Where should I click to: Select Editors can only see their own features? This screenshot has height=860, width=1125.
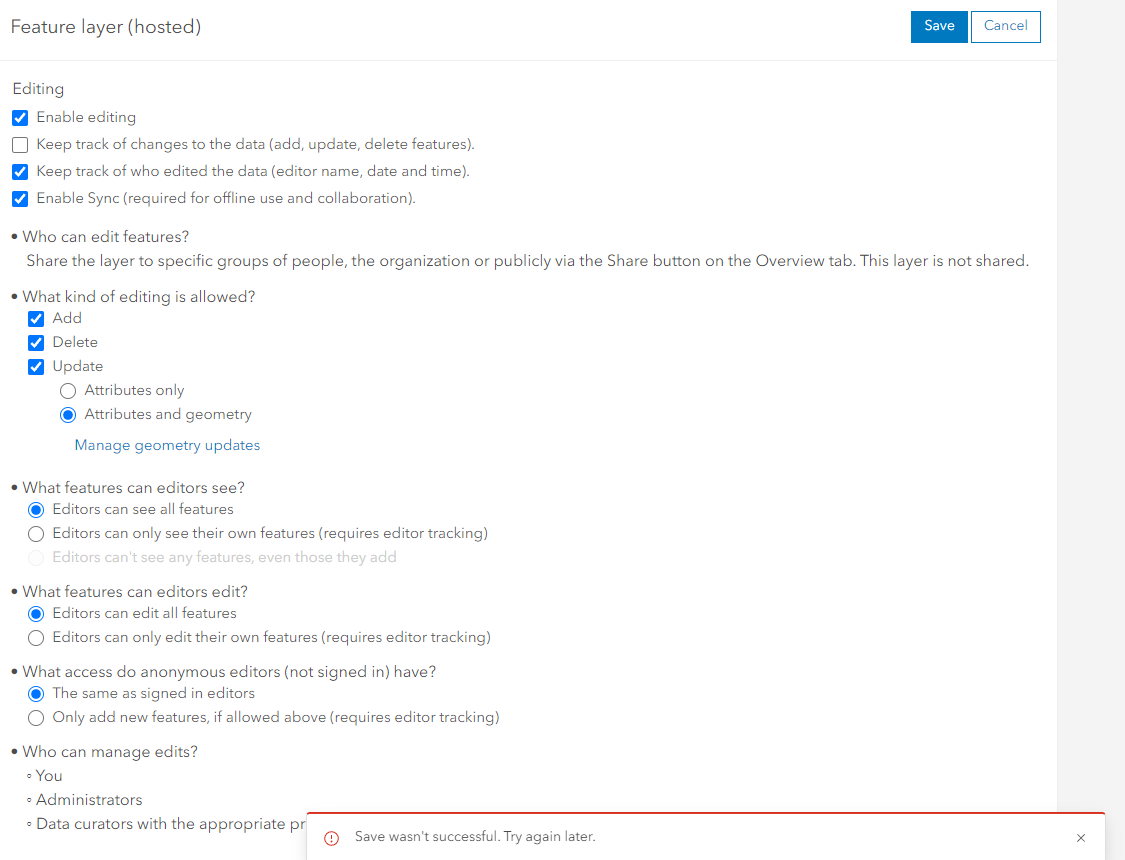coord(36,534)
